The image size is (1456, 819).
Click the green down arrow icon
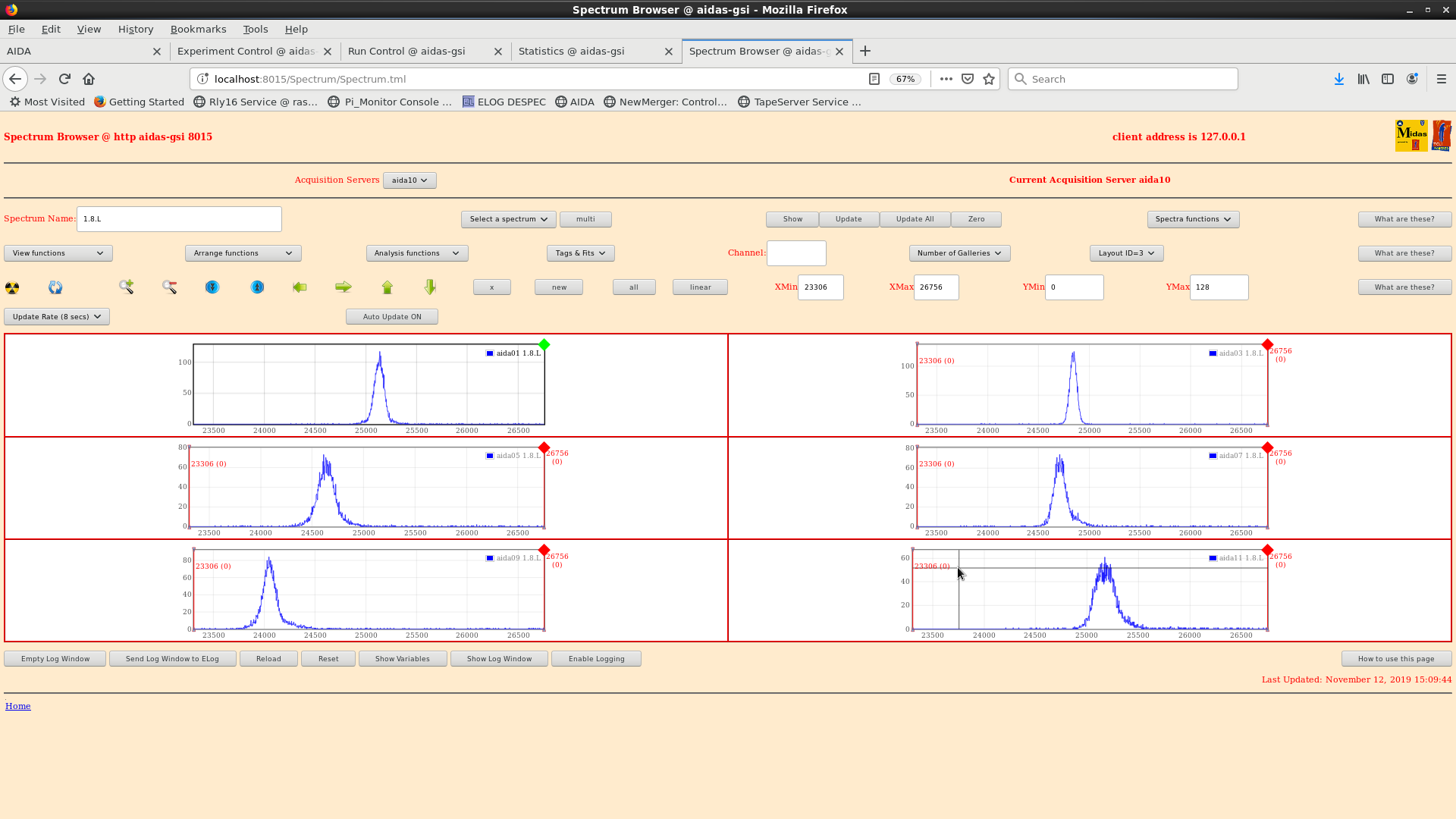pos(430,287)
